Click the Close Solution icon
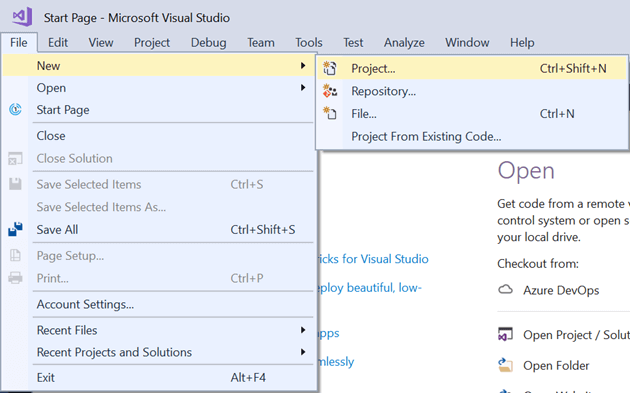Image resolution: width=630 pixels, height=393 pixels. point(15,158)
